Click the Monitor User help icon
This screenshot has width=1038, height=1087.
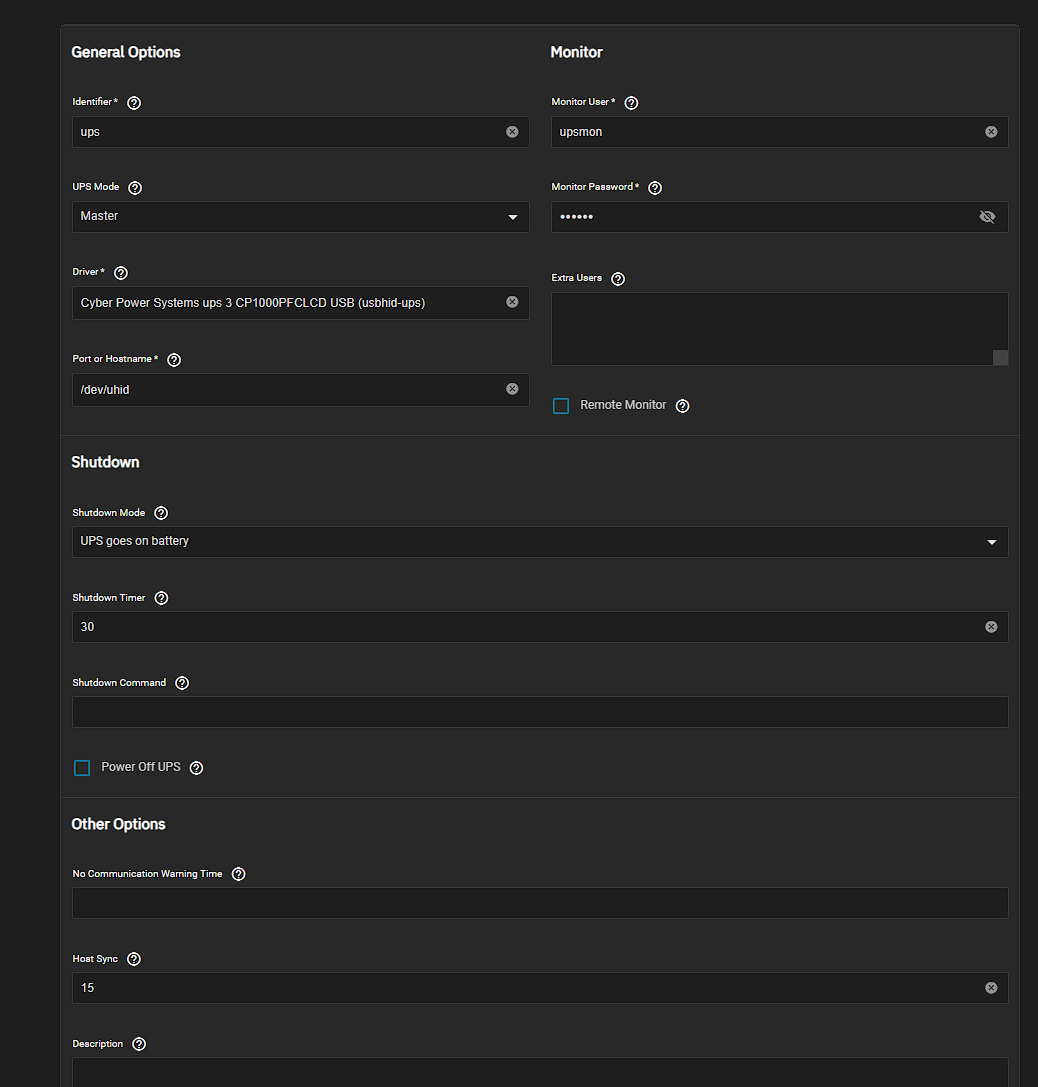point(631,103)
